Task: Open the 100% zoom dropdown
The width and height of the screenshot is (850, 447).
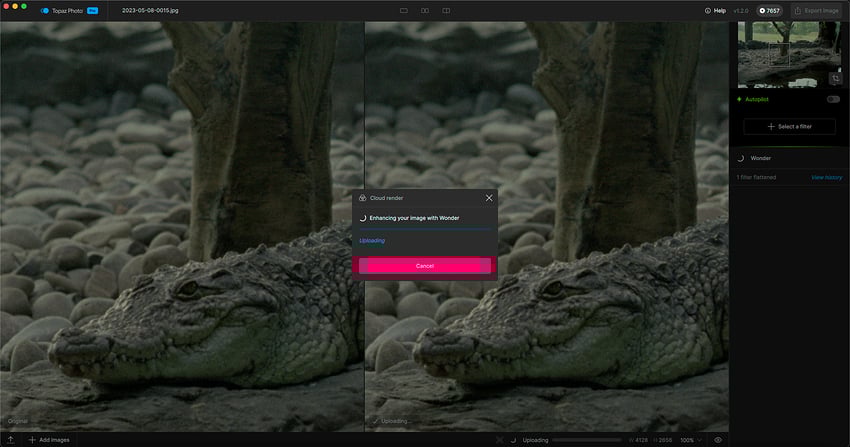Action: tap(691, 440)
